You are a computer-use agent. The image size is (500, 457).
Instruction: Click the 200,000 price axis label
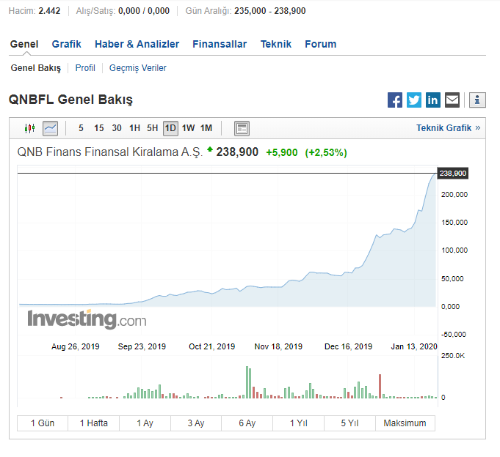tap(454, 195)
